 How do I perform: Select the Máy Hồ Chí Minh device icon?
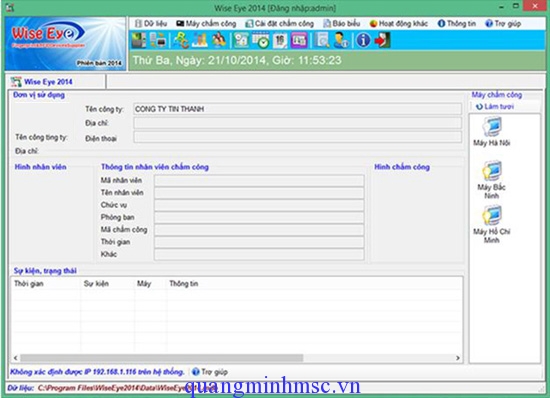click(x=492, y=224)
